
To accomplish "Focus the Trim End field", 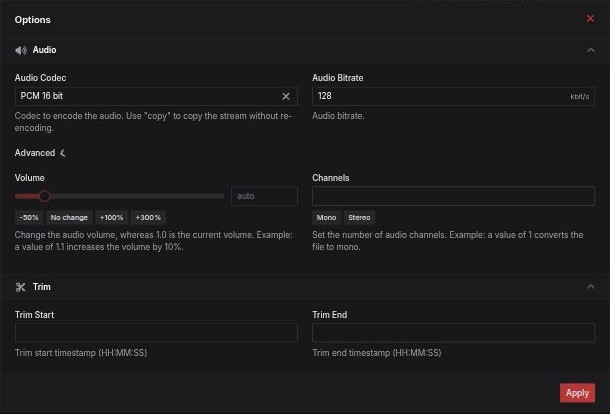I will click(x=453, y=333).
